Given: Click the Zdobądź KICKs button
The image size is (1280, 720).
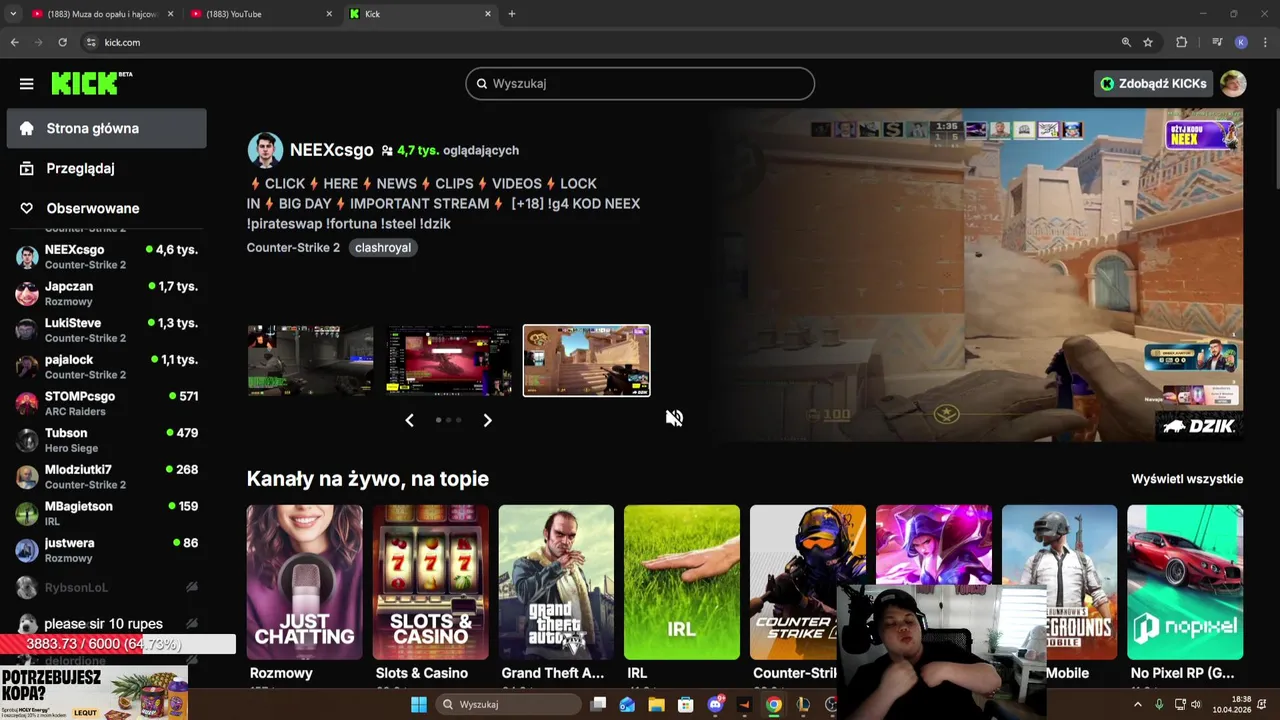Looking at the screenshot, I should tap(1153, 84).
